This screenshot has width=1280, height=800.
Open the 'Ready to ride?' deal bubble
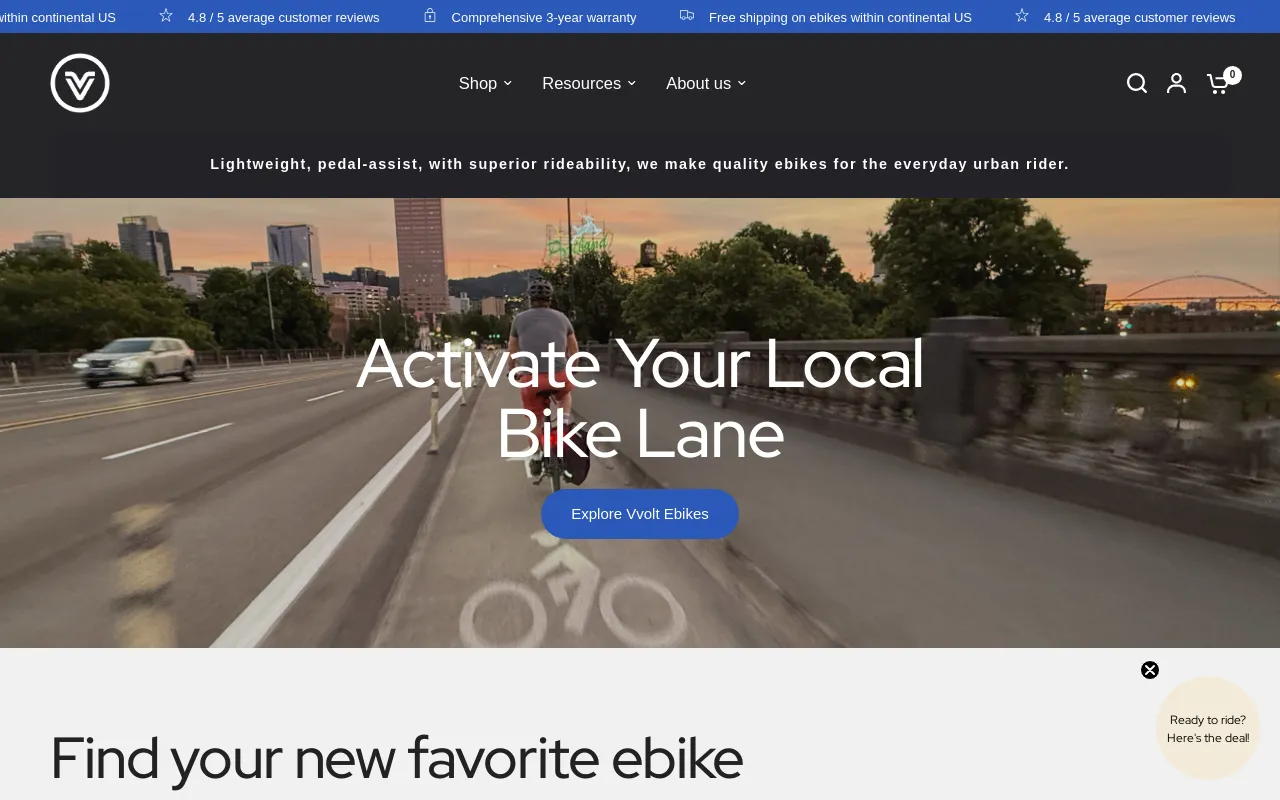(x=1208, y=728)
